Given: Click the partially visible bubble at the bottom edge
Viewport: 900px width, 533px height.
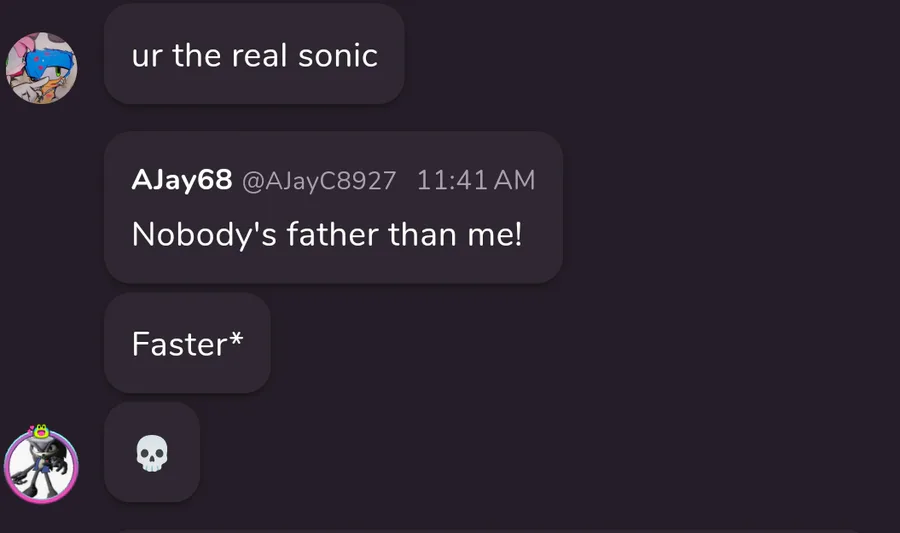Looking at the screenshot, I should [490, 530].
